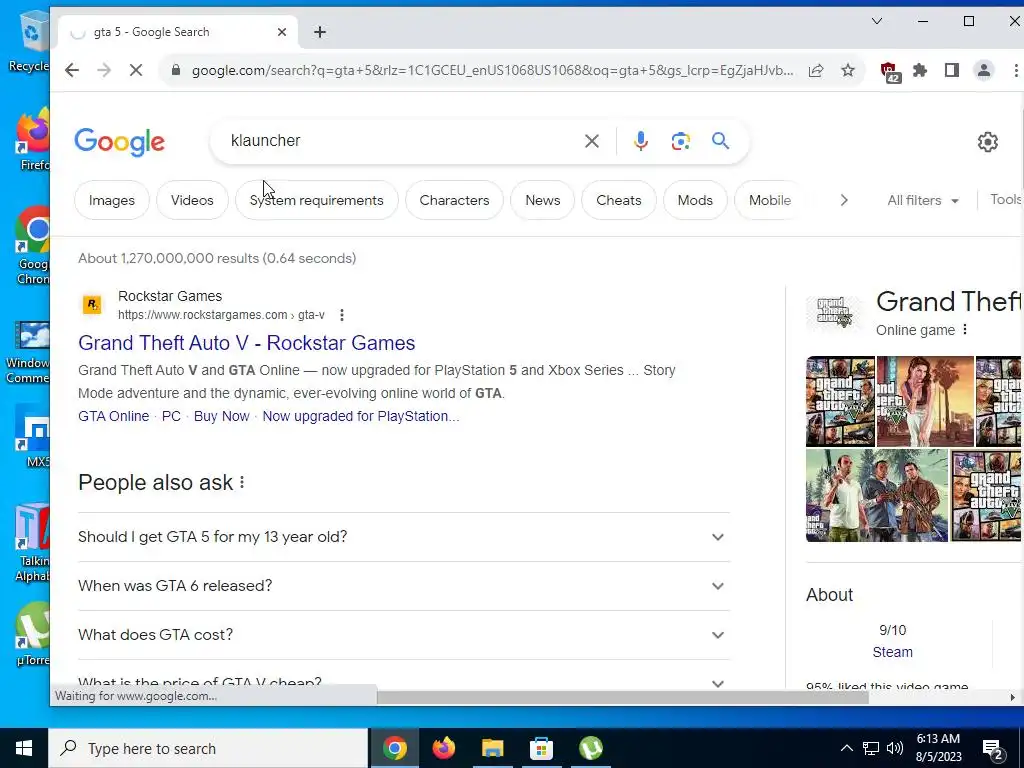
Task: Bookmark this page with the star icon
Action: [x=848, y=71]
